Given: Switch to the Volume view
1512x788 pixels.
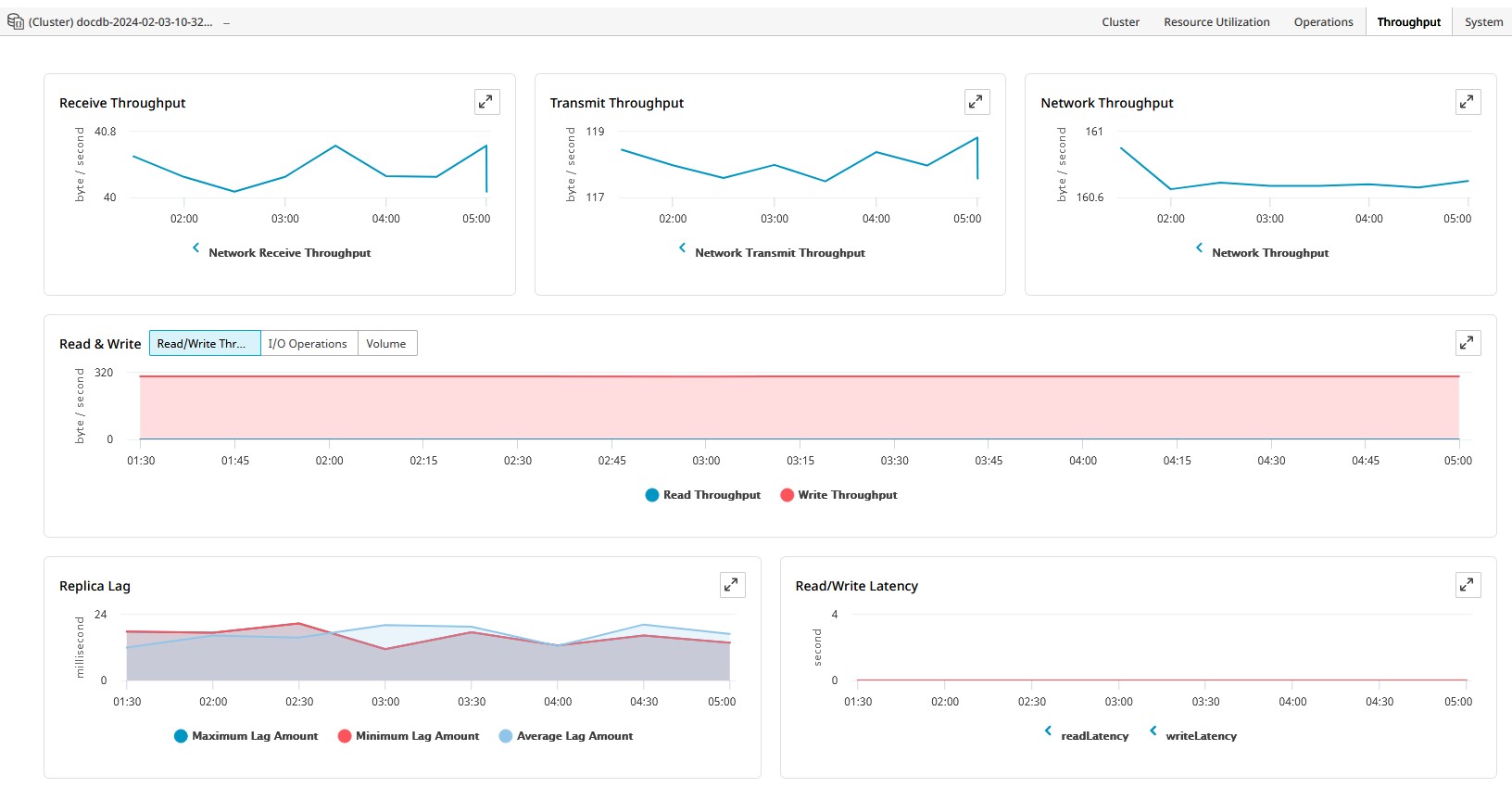Looking at the screenshot, I should [x=386, y=343].
